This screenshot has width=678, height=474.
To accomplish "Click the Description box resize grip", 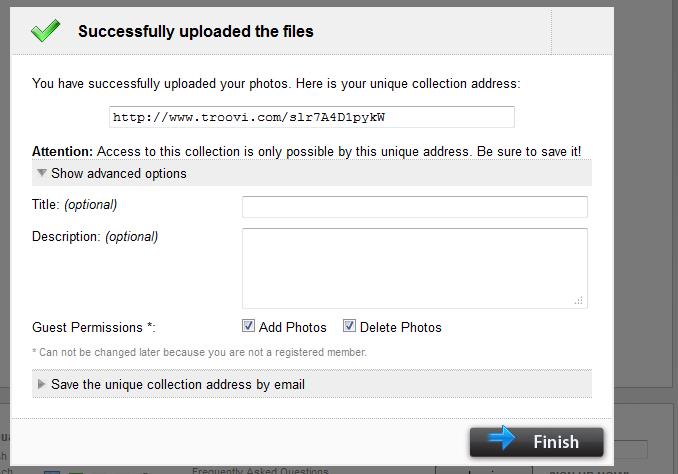I will [x=579, y=301].
